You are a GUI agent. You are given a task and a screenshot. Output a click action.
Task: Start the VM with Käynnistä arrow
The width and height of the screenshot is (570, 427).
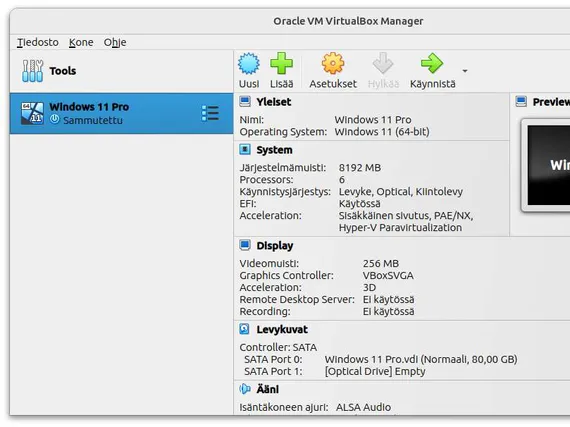pos(432,64)
